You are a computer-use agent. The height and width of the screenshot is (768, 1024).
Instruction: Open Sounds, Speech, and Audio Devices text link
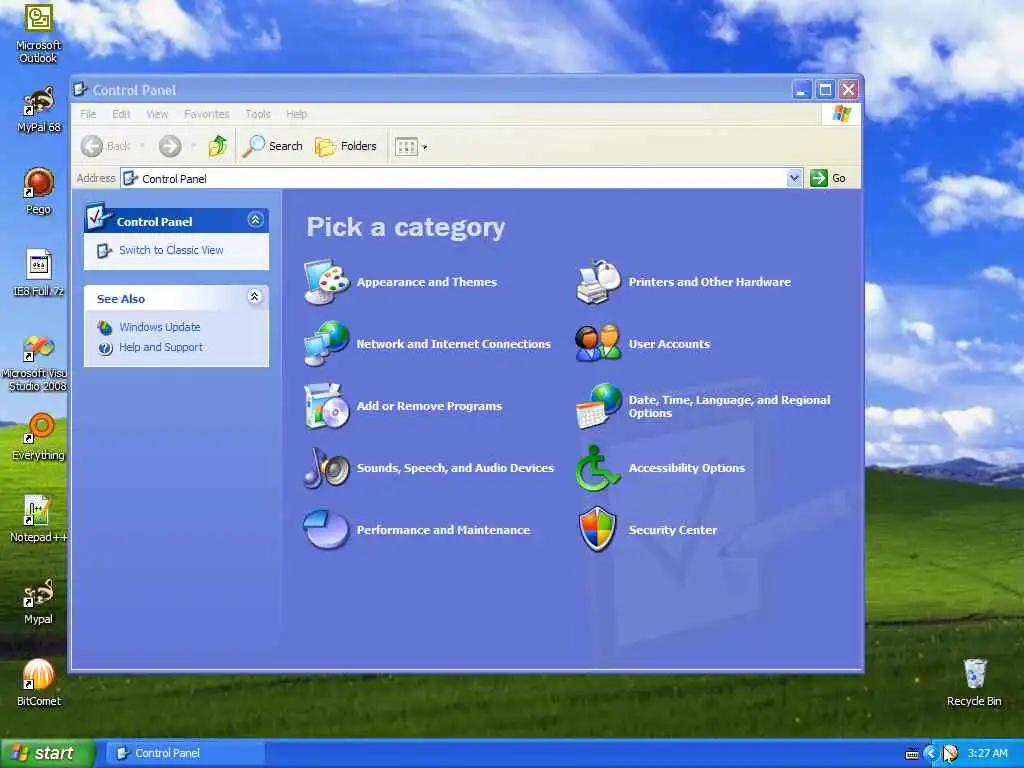[x=455, y=468]
